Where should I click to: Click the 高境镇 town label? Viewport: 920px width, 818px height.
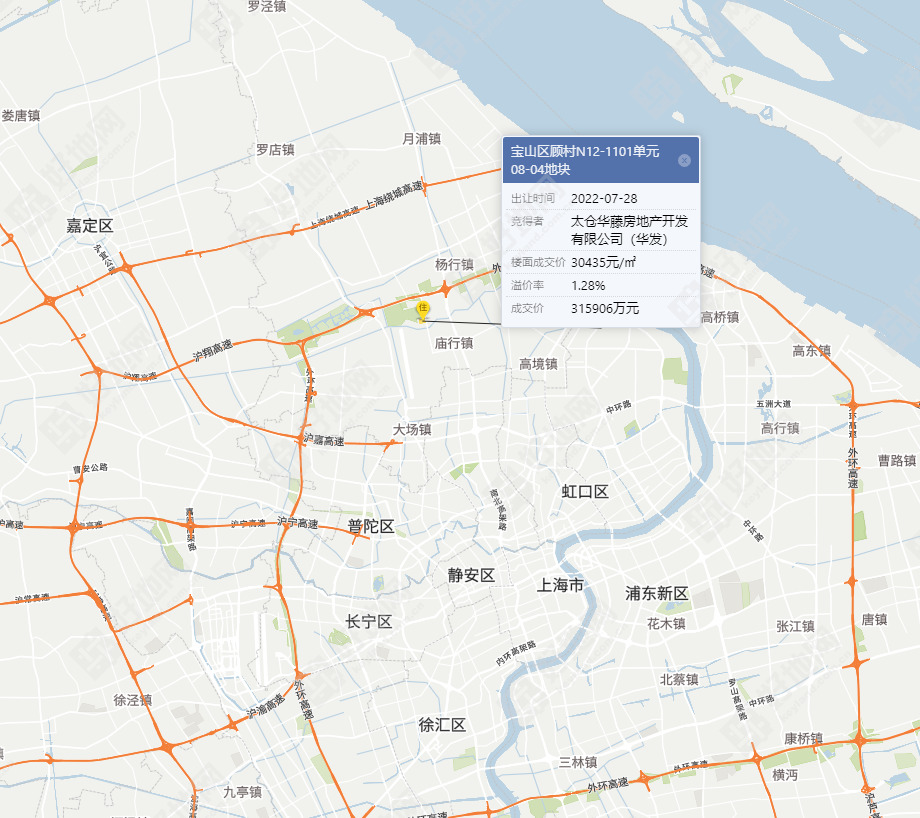click(x=538, y=364)
